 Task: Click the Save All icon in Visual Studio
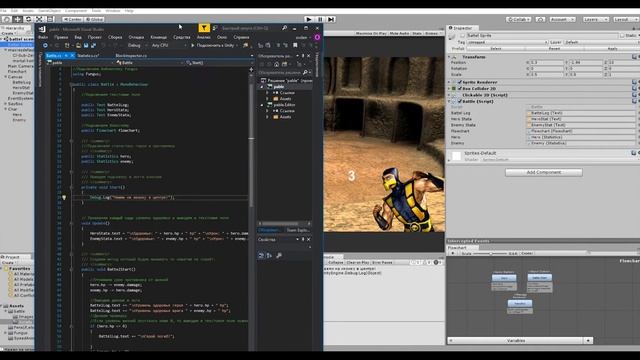pos(93,45)
